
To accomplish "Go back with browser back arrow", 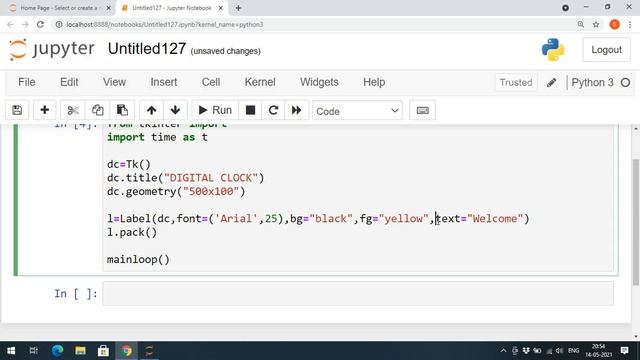I will (11, 24).
